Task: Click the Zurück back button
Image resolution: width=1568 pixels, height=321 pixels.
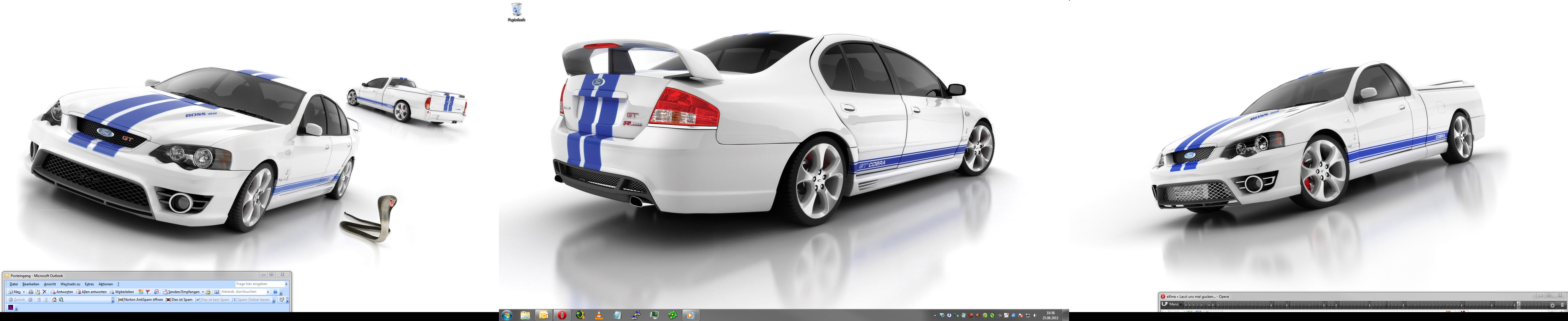Action: click(x=17, y=300)
